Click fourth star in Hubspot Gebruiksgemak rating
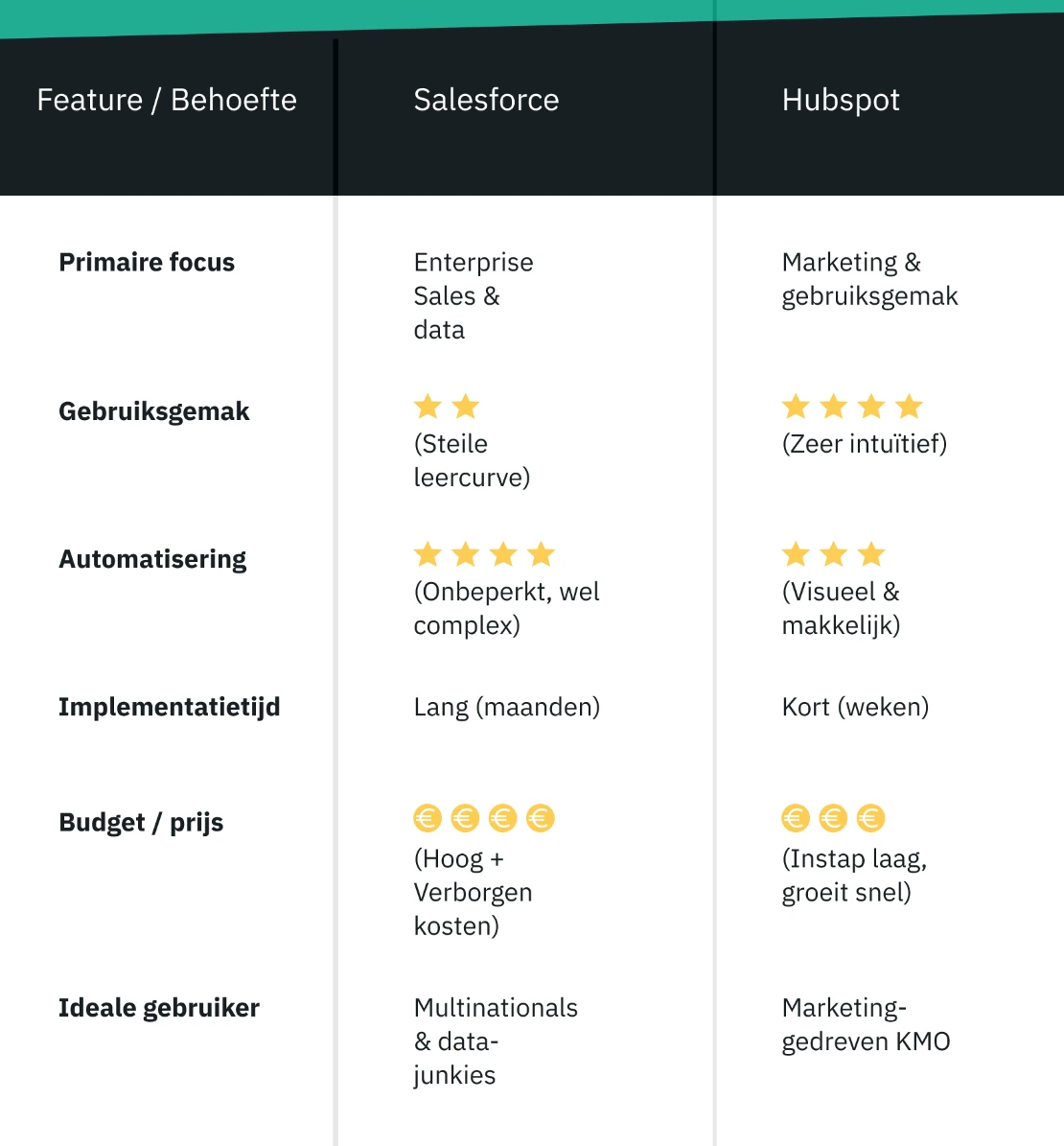The image size is (1064, 1146). (x=909, y=407)
